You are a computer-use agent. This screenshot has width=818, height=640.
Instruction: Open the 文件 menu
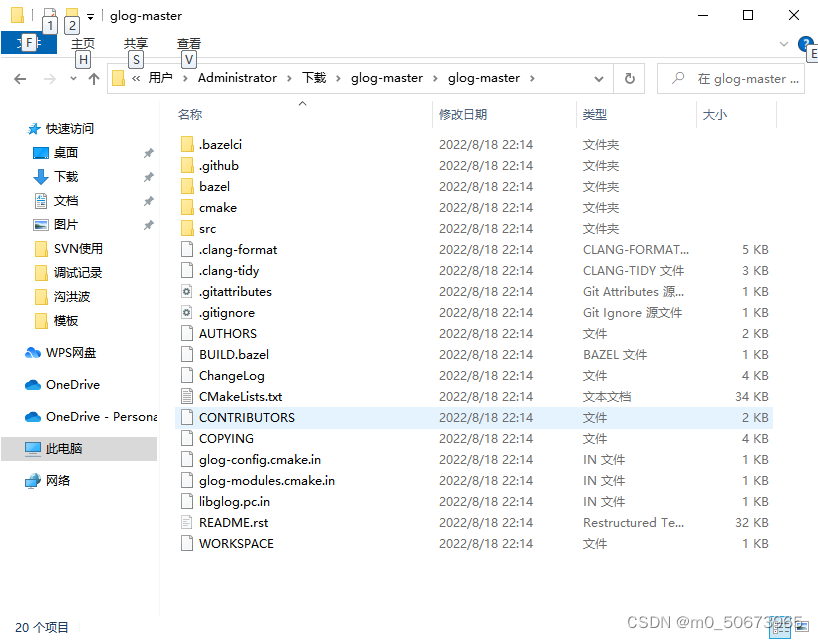point(29,43)
